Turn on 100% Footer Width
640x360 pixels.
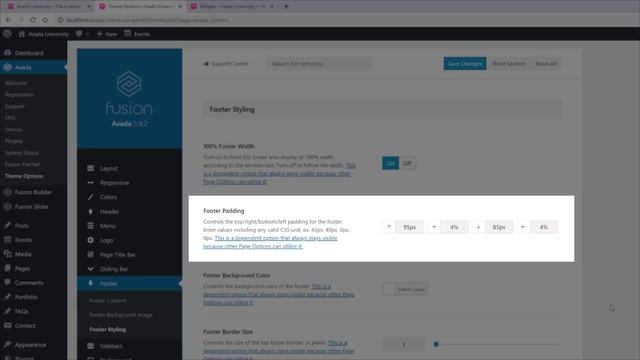(391, 163)
